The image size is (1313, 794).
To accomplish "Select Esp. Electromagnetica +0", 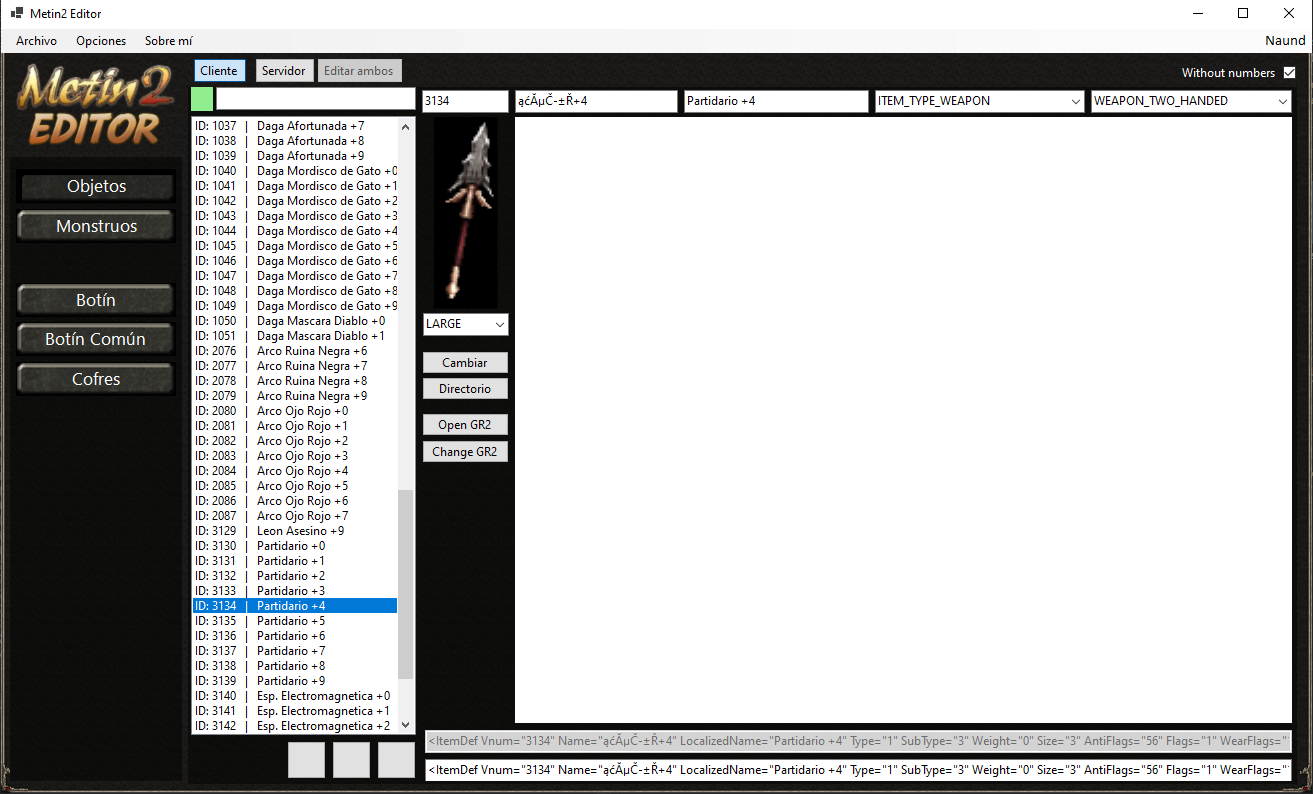I will click(x=295, y=696).
